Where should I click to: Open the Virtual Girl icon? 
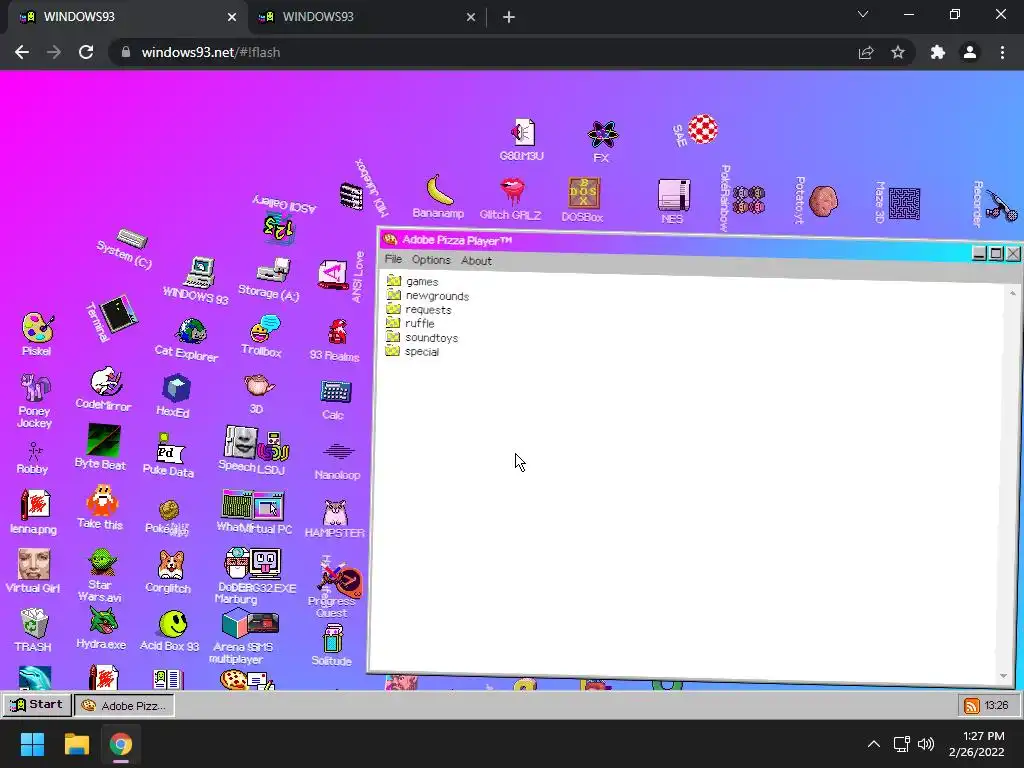33,564
